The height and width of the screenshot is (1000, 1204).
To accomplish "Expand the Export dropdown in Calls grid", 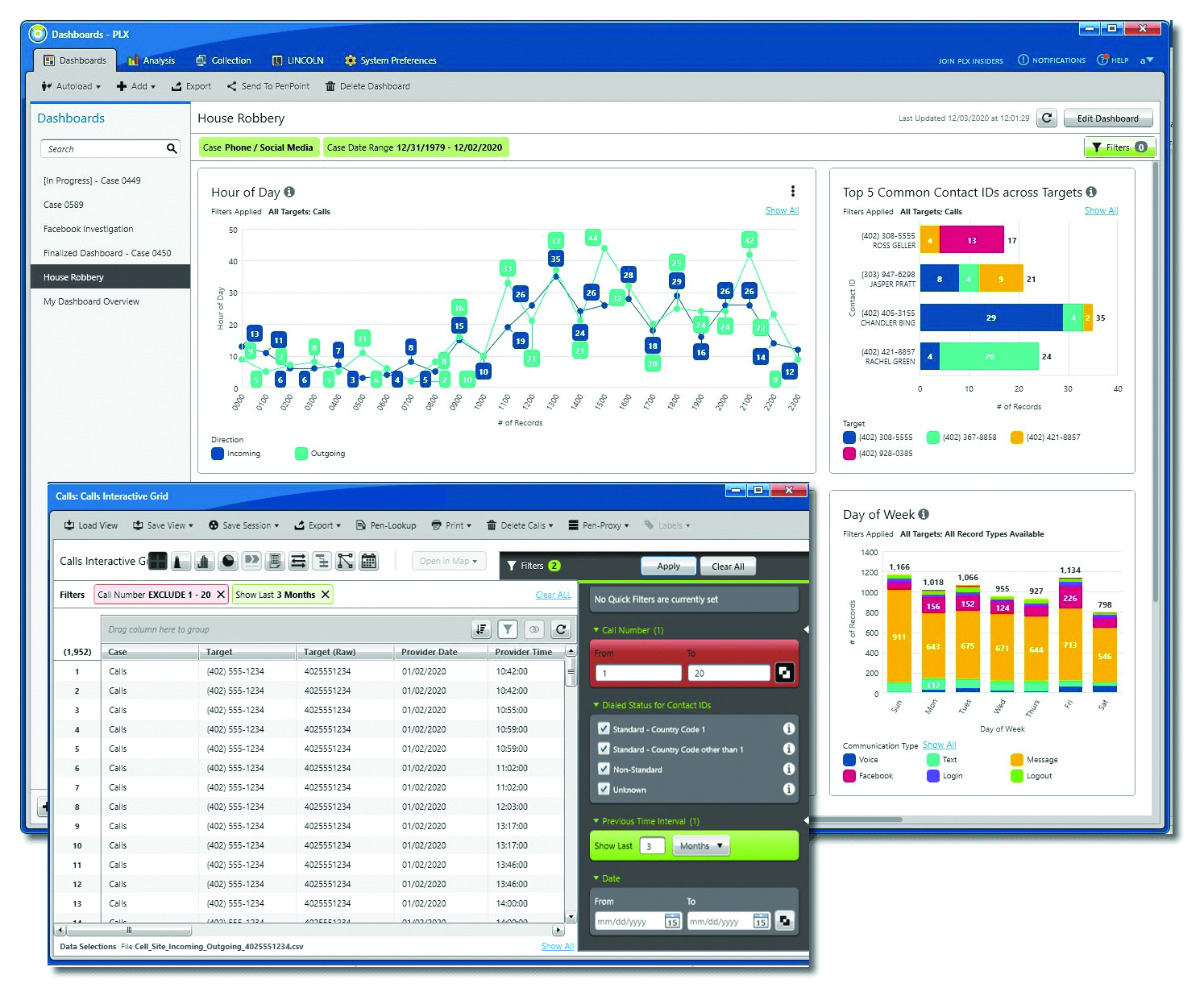I will (x=318, y=525).
